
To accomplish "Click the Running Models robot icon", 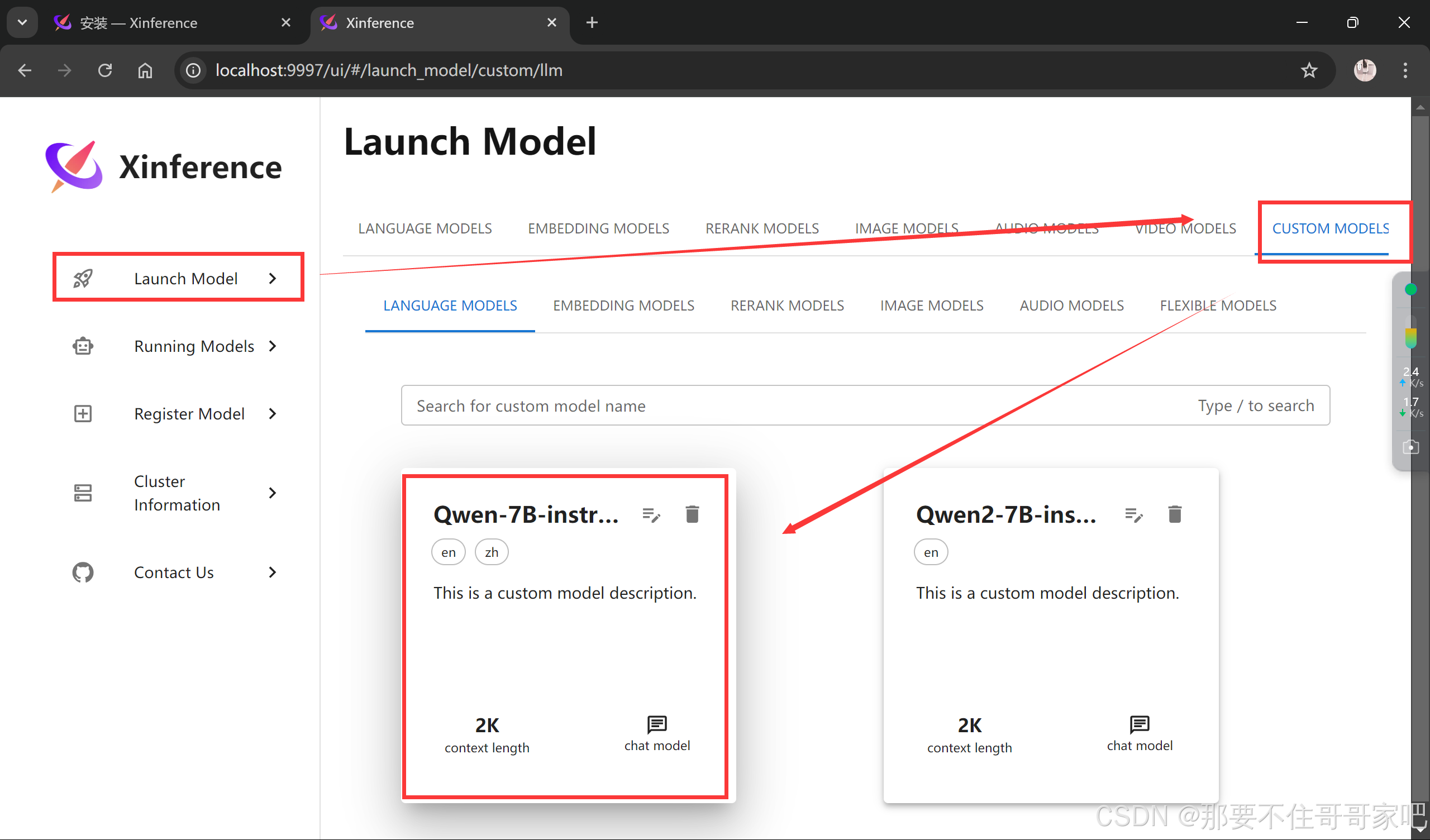I will click(x=83, y=346).
